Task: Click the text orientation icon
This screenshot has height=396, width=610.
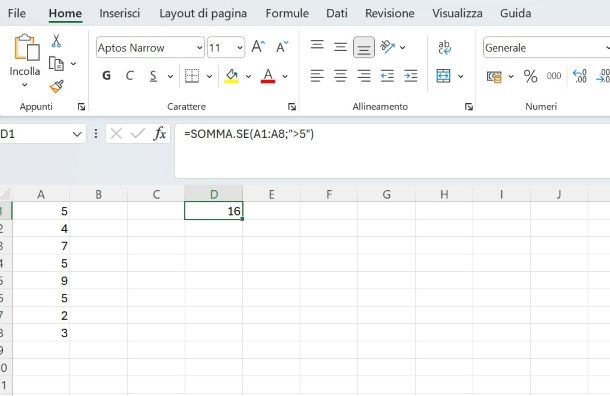Action: (387, 47)
